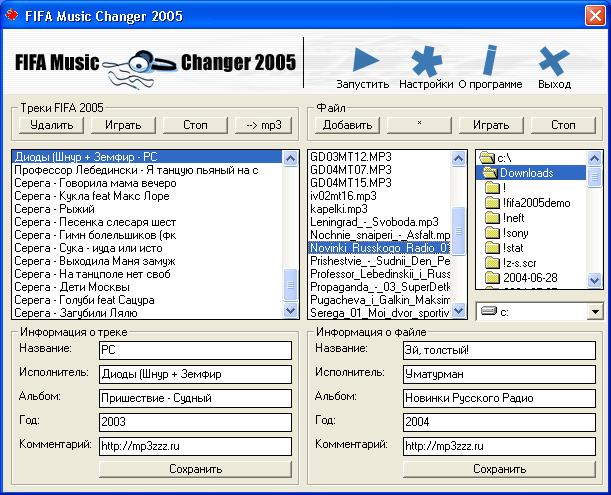The width and height of the screenshot is (611, 495).
Task: Select Серега - Загубили Лялю
Action: 147,313
